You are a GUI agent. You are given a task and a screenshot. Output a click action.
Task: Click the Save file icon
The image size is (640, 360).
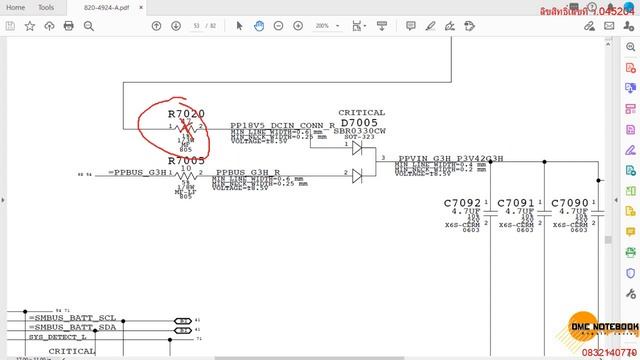pos(10,26)
